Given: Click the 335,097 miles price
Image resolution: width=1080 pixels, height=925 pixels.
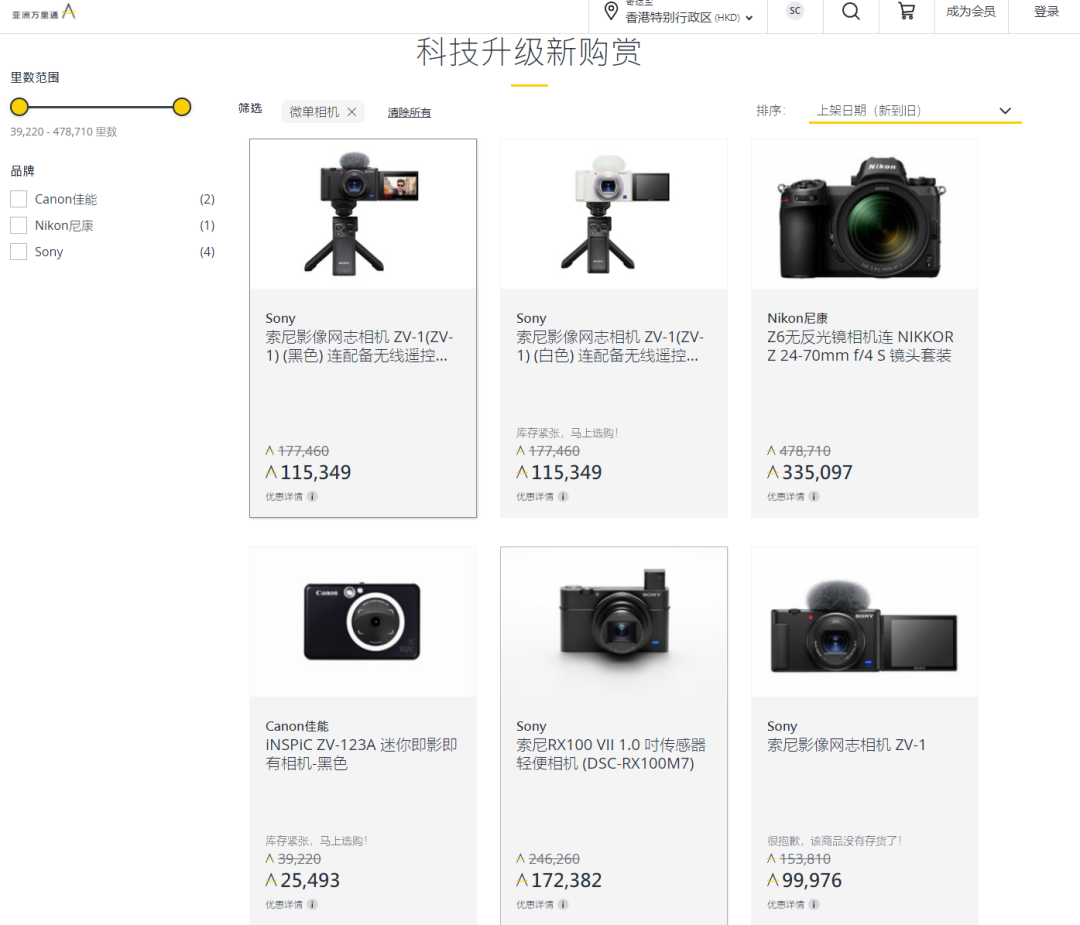Looking at the screenshot, I should point(810,472).
